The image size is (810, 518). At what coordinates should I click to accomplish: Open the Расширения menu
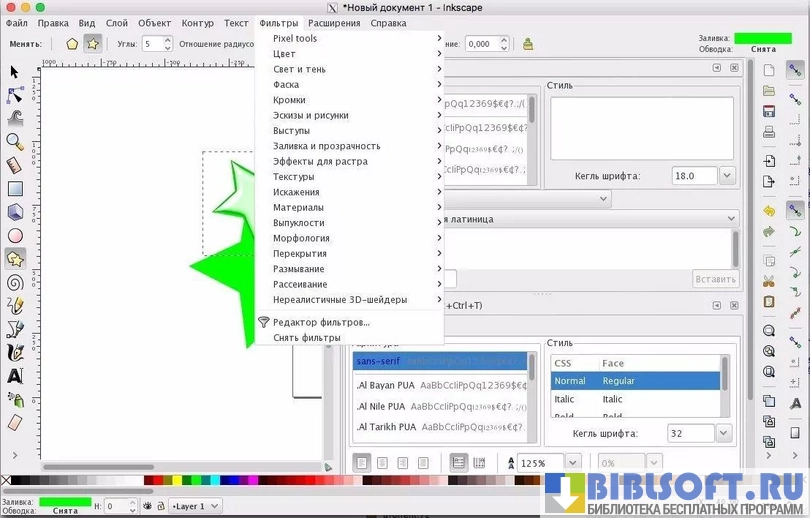click(x=333, y=23)
